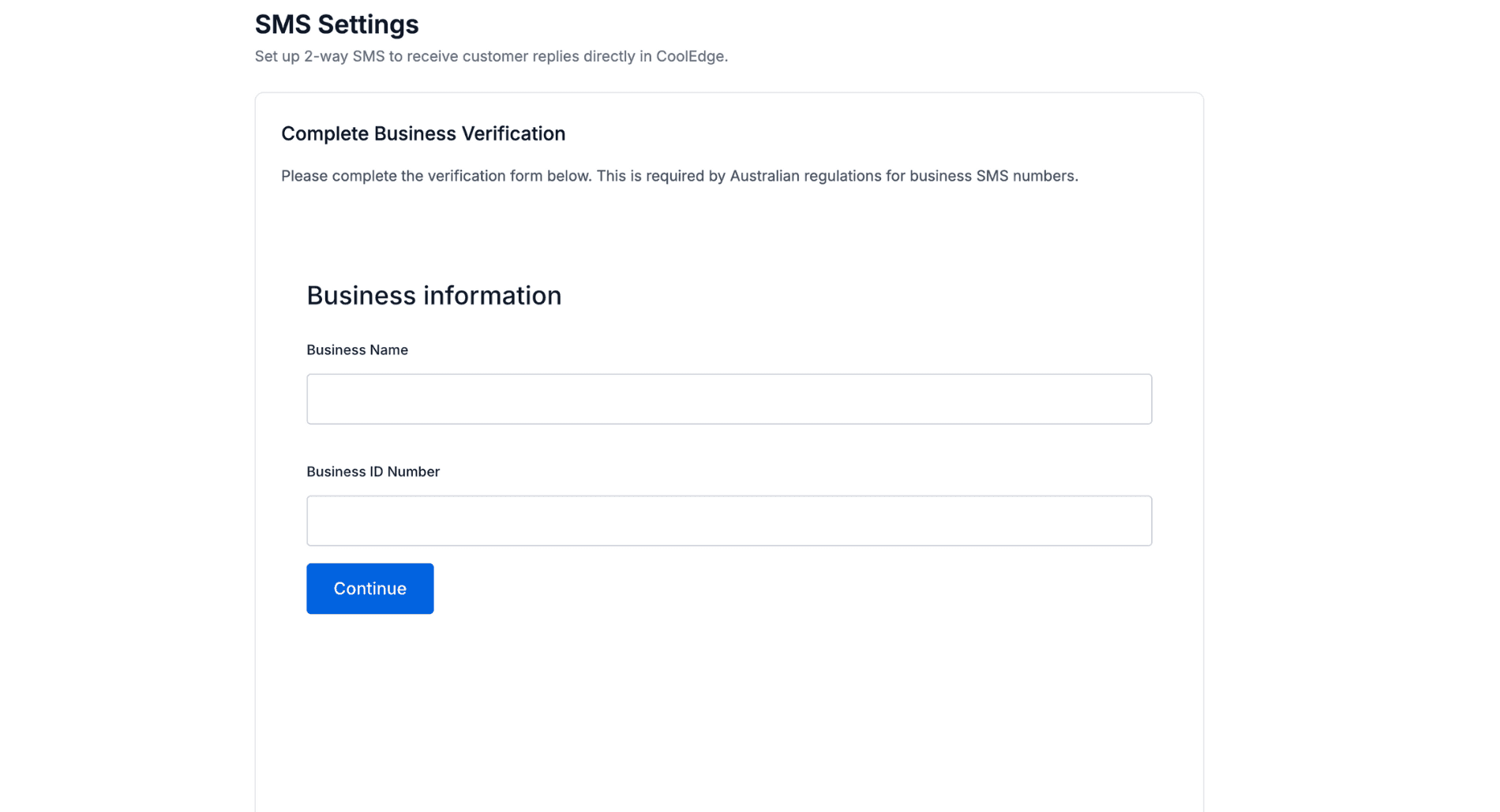This screenshot has width=1500, height=812.
Task: Click the Business Verification card panel
Action: coord(728,710)
